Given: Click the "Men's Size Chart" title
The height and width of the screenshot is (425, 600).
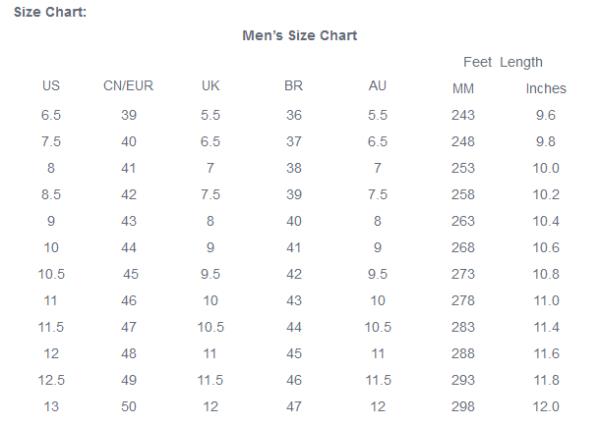Looking at the screenshot, I should tap(300, 36).
